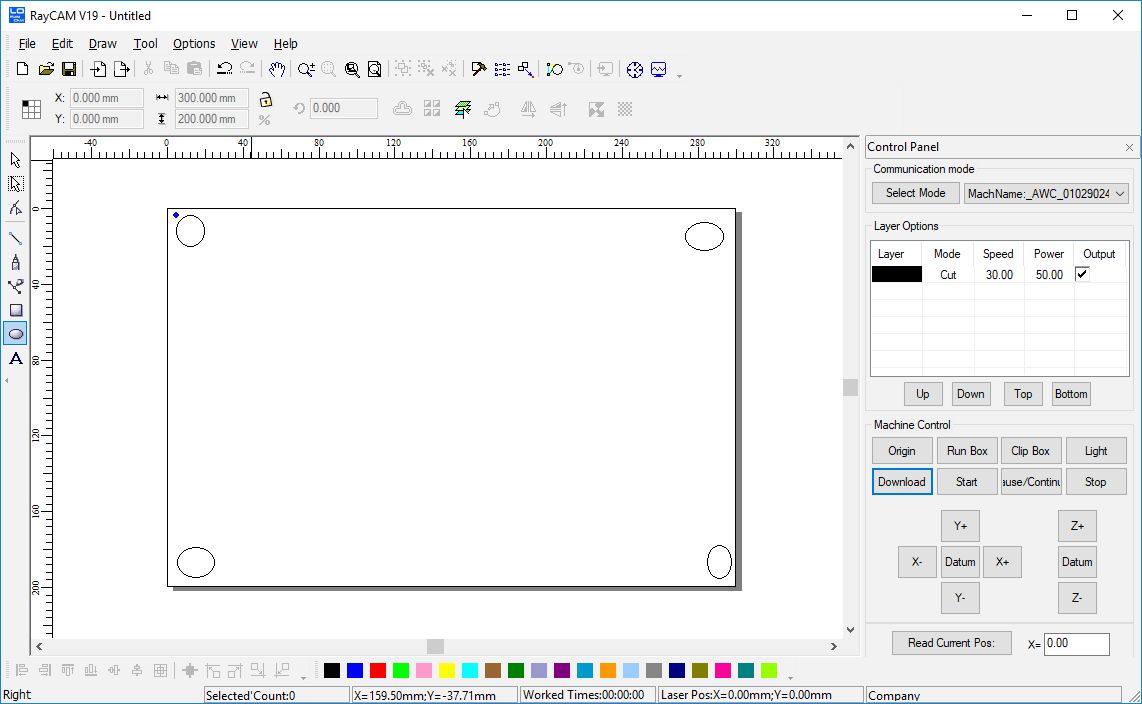Toggle the aspect ratio lock icon

coord(265,99)
